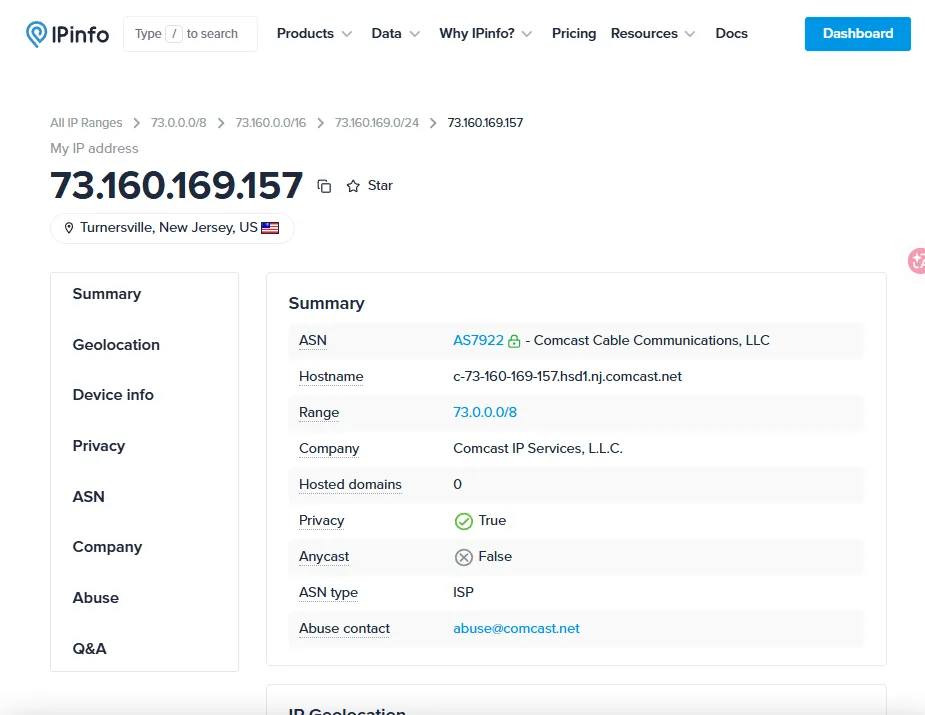The image size is (925, 715).
Task: Select Privacy from the left sidebar
Action: tap(98, 446)
